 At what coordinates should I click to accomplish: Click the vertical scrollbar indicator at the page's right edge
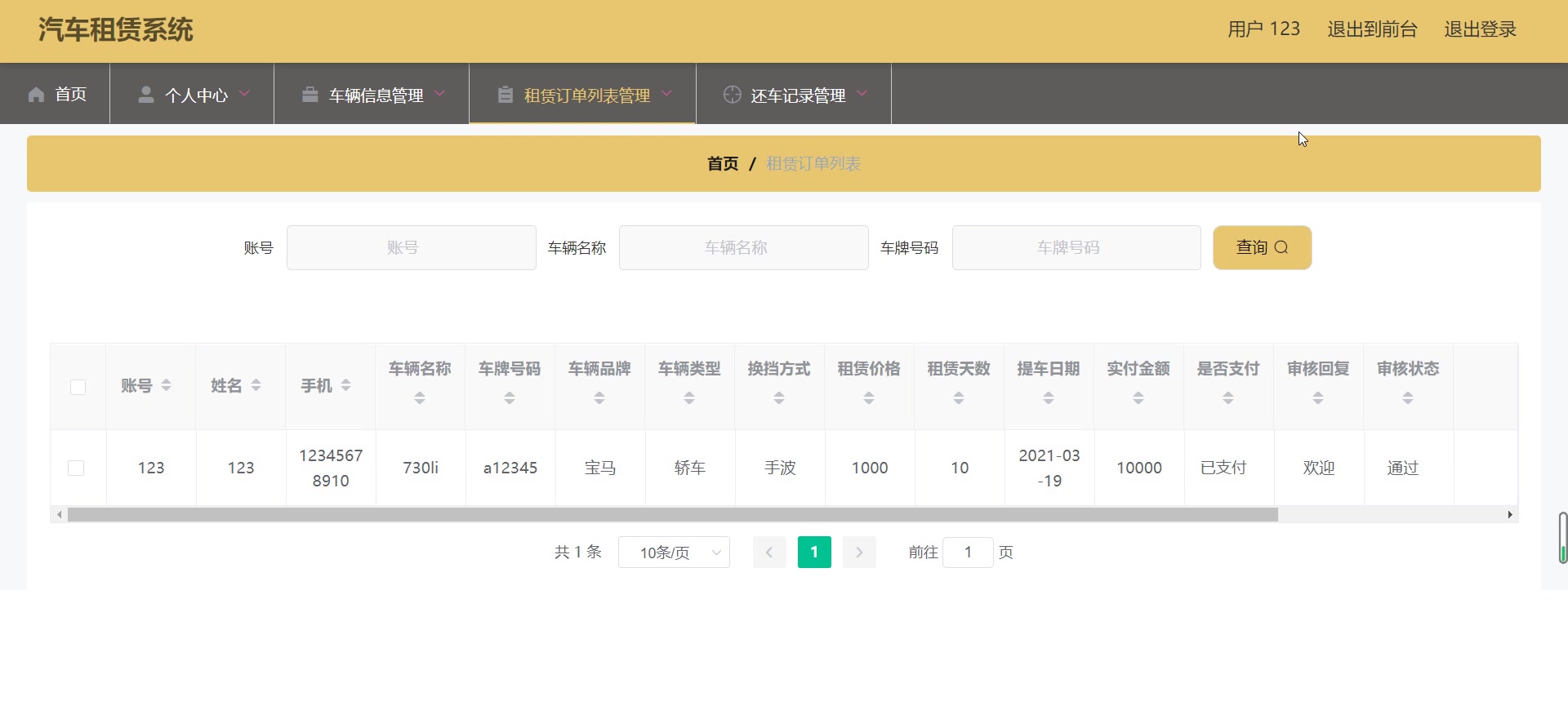[1563, 538]
